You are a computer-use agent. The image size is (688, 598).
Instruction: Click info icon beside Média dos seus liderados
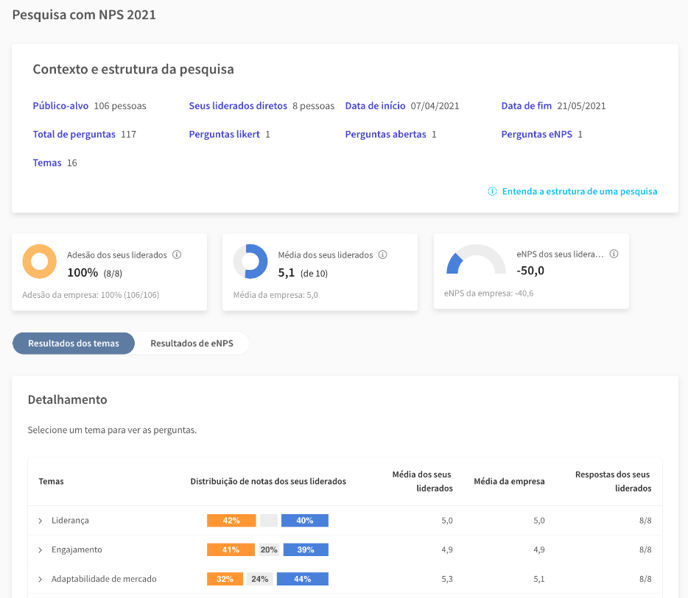pyautogui.click(x=383, y=254)
